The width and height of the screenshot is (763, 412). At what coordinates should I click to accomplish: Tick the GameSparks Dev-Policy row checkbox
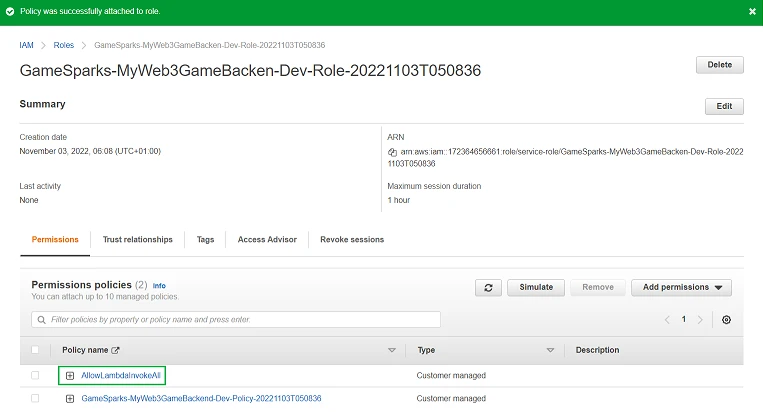pos(36,398)
